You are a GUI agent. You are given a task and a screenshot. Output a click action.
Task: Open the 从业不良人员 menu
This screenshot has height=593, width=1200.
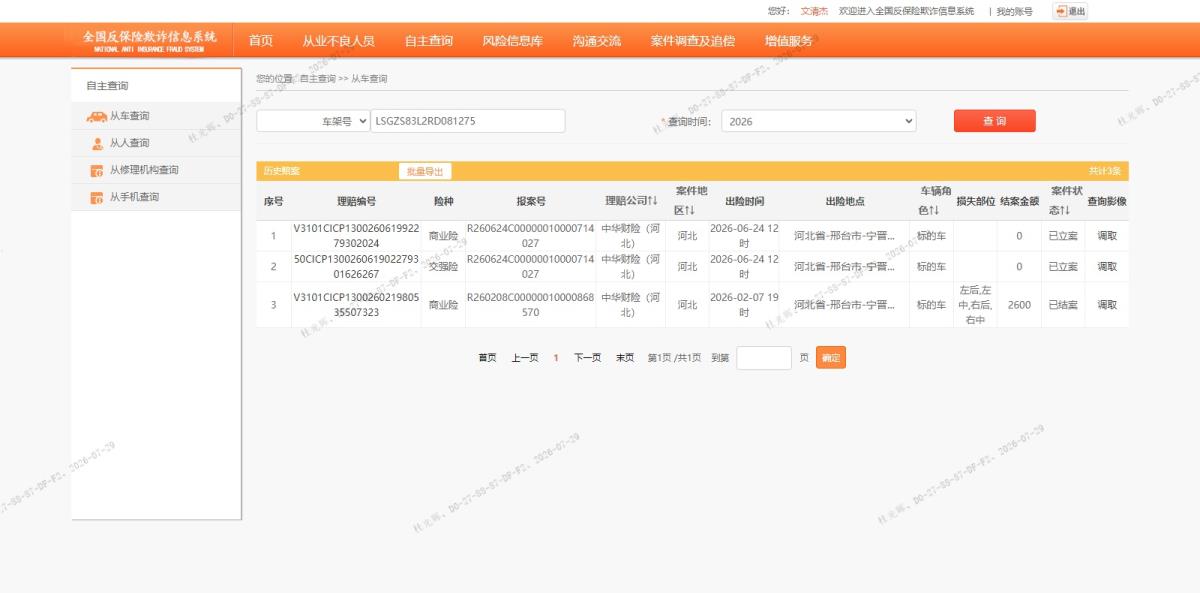[339, 41]
